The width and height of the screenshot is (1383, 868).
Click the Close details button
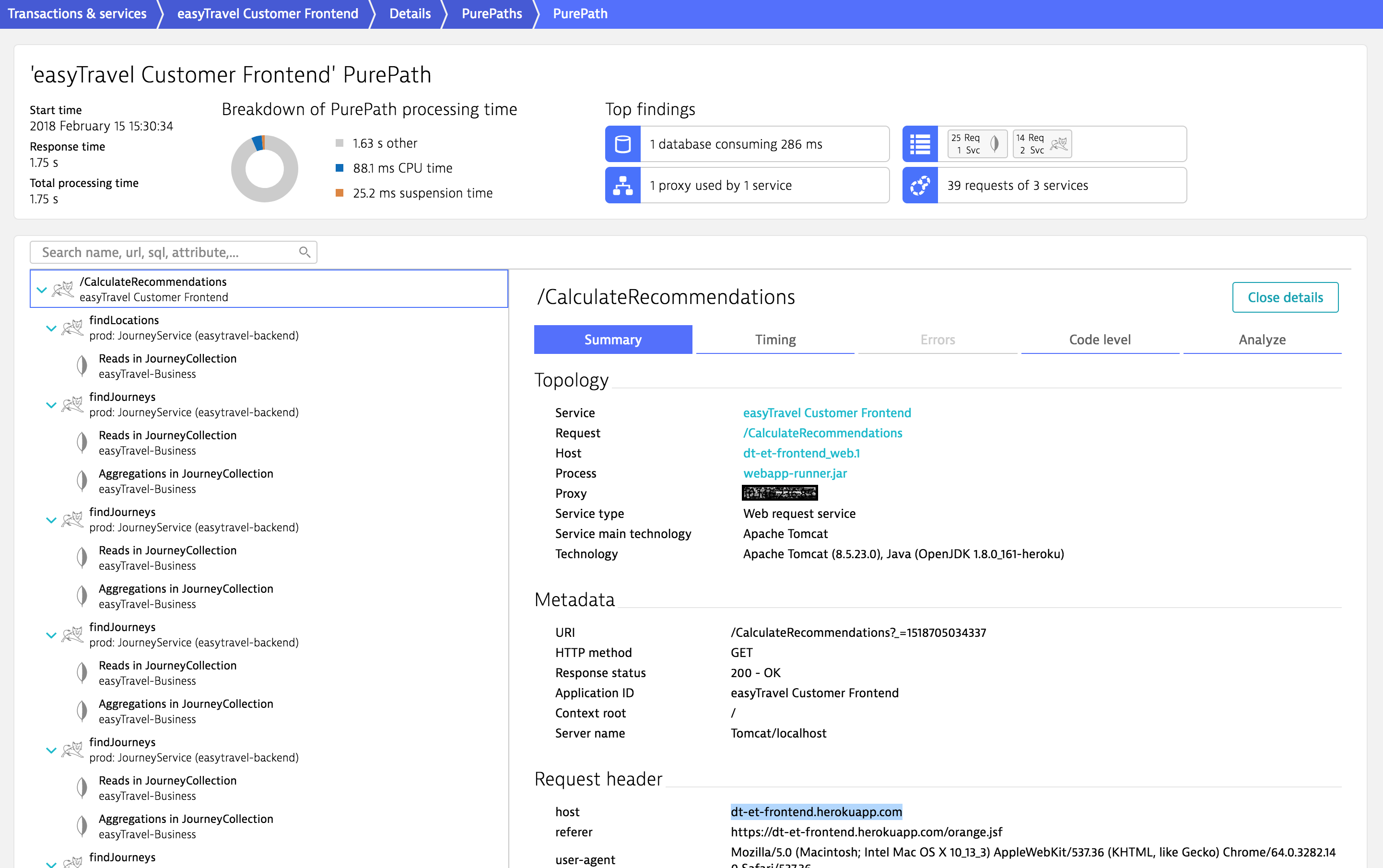[x=1285, y=297]
